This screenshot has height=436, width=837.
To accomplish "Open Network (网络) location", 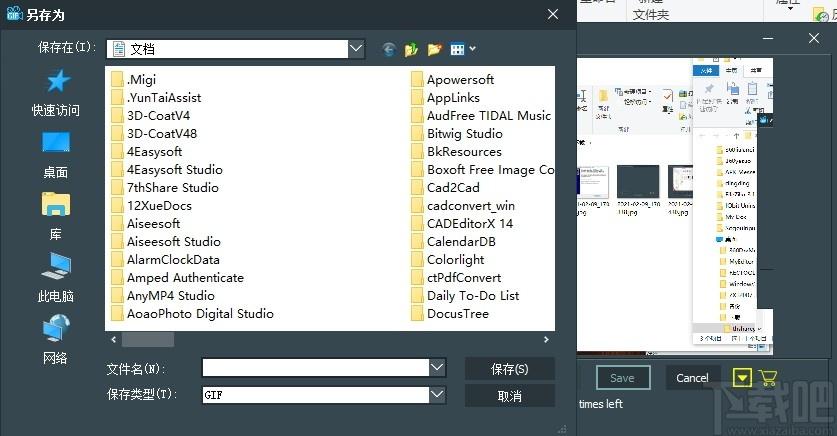I will pos(56,339).
